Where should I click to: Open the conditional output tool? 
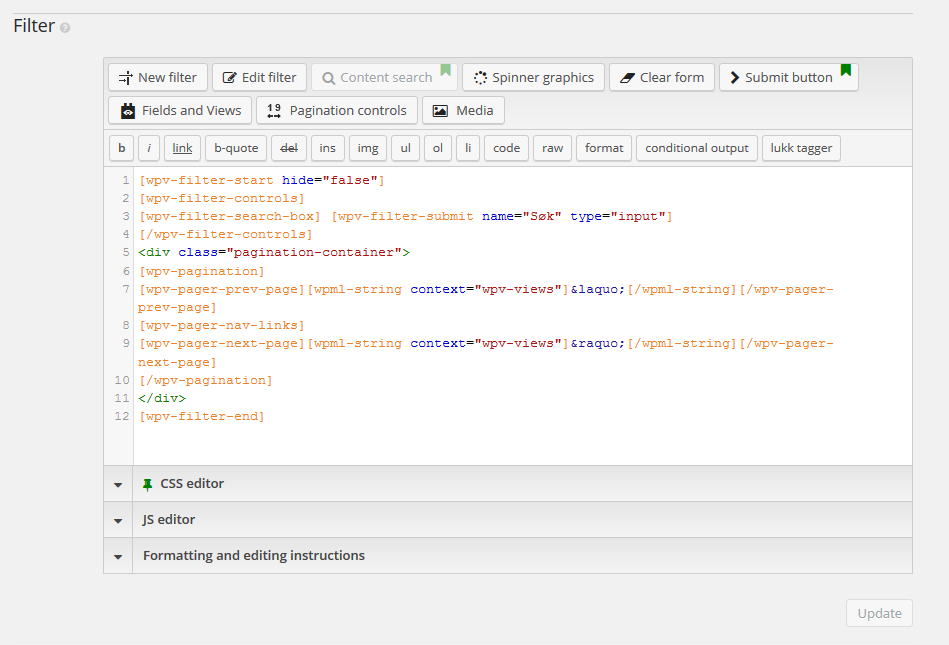(x=696, y=147)
